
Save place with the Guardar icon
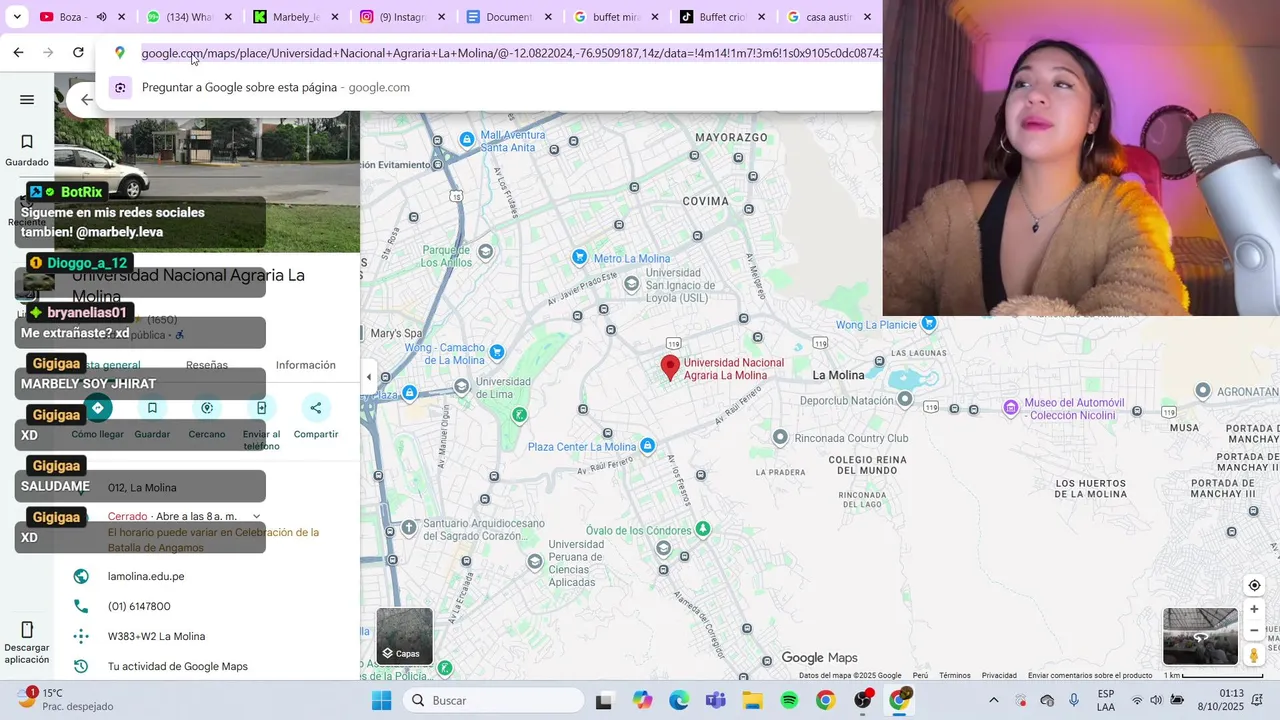point(152,408)
